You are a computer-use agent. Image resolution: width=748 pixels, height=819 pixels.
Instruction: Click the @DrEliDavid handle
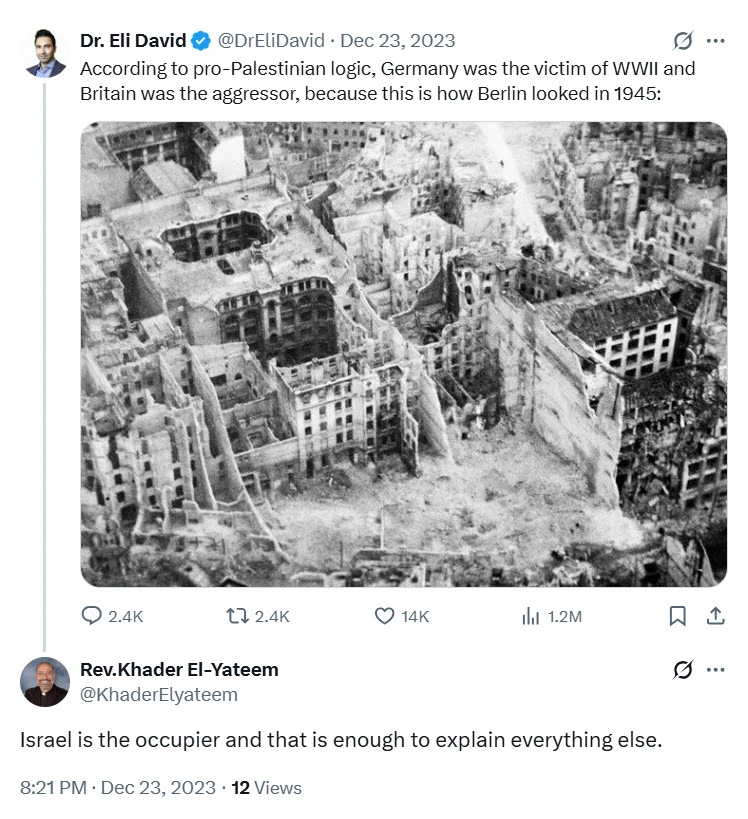(272, 41)
